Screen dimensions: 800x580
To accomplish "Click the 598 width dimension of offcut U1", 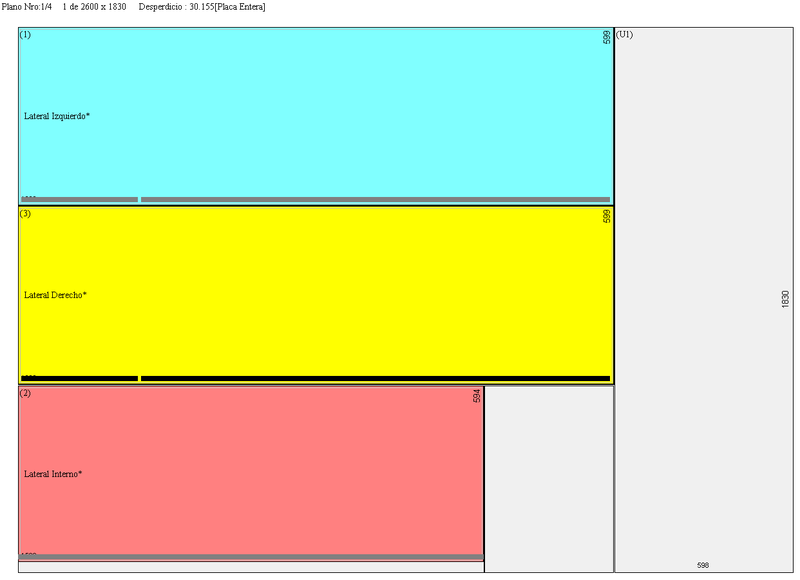I will tap(703, 565).
